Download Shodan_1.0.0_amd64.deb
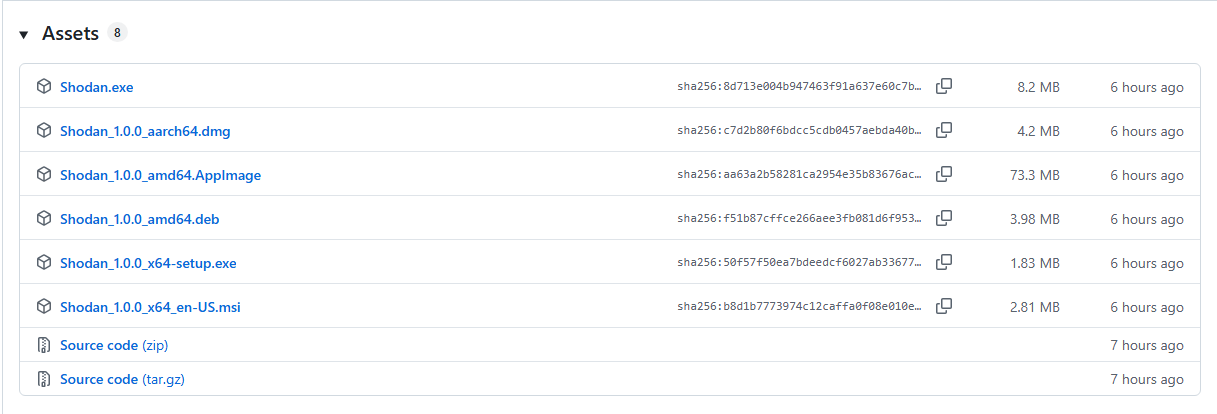The image size is (1217, 414). tap(139, 219)
